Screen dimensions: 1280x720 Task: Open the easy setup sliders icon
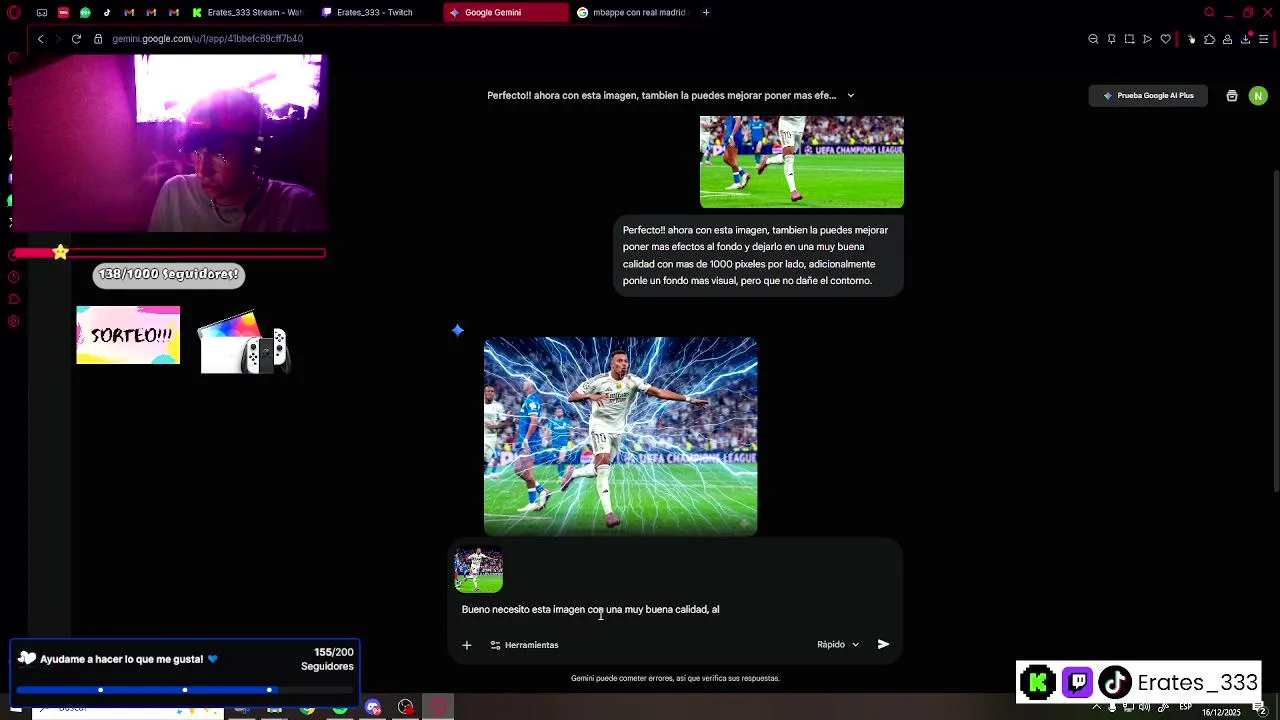[1263, 39]
